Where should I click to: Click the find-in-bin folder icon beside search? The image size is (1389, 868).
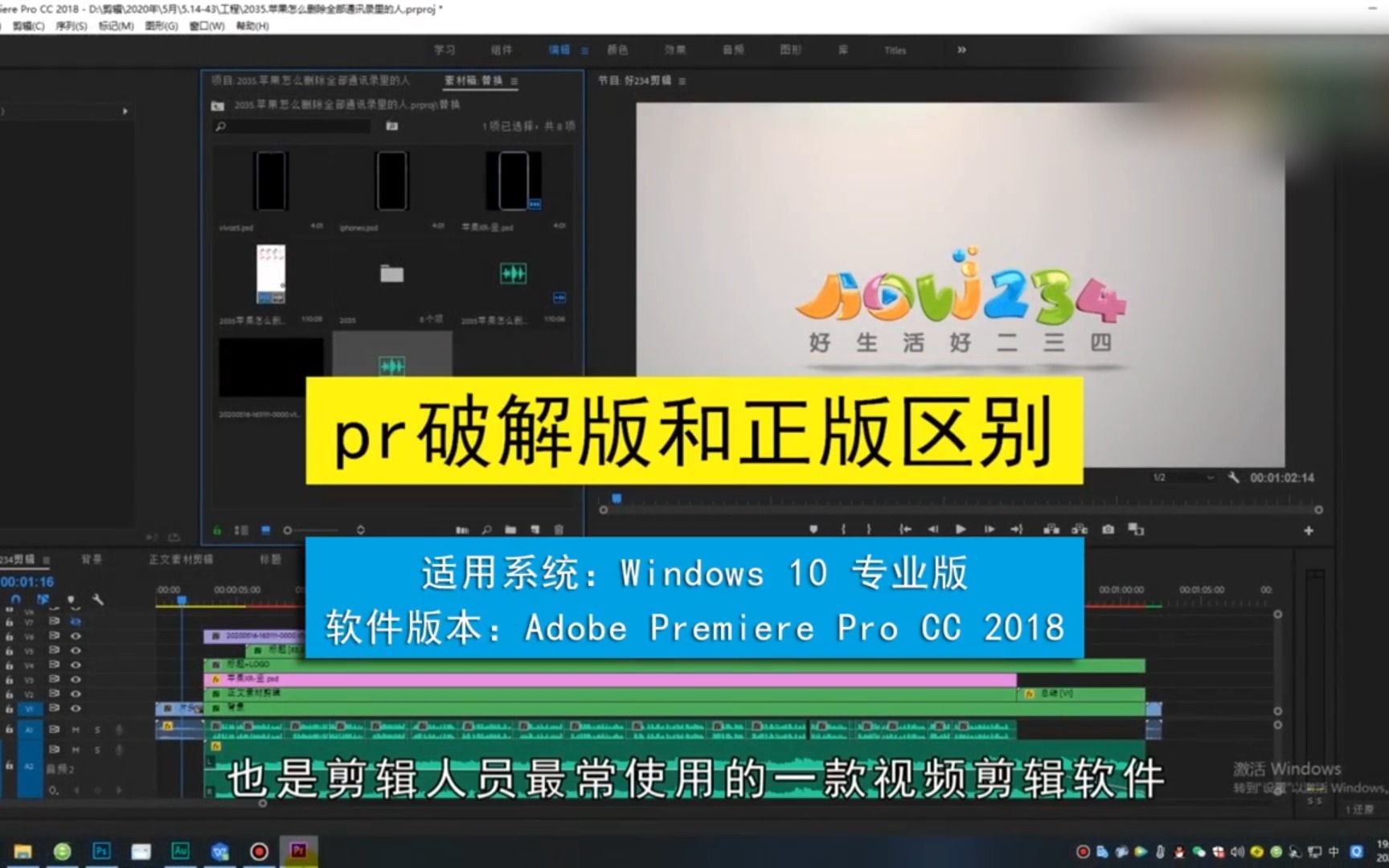tap(391, 126)
